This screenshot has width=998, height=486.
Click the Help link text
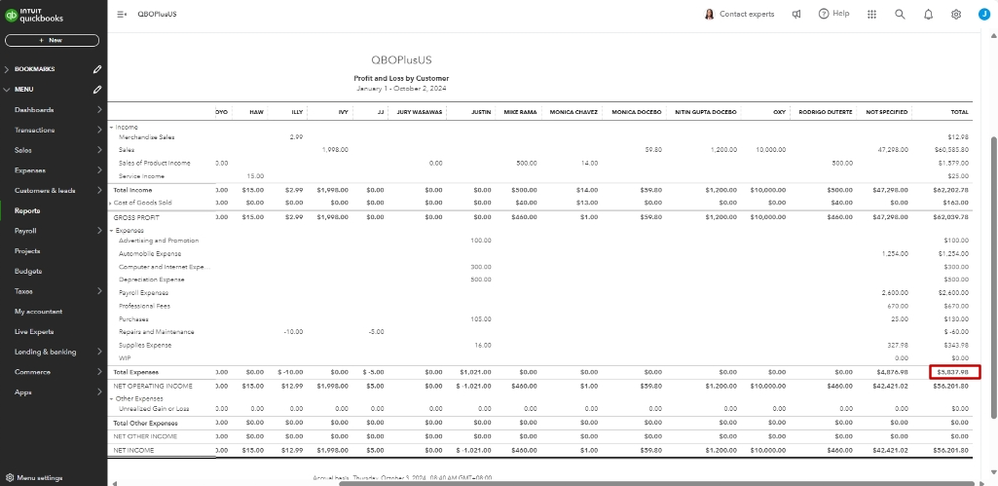(841, 13)
